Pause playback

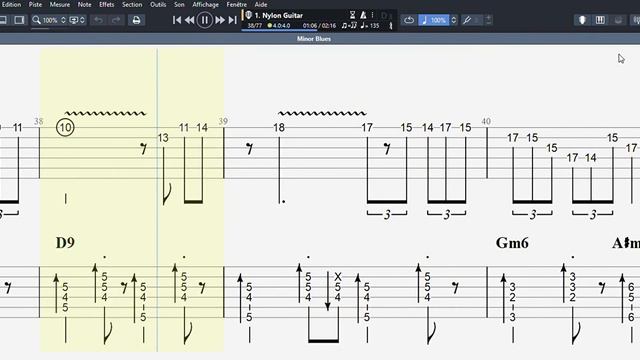[204, 20]
